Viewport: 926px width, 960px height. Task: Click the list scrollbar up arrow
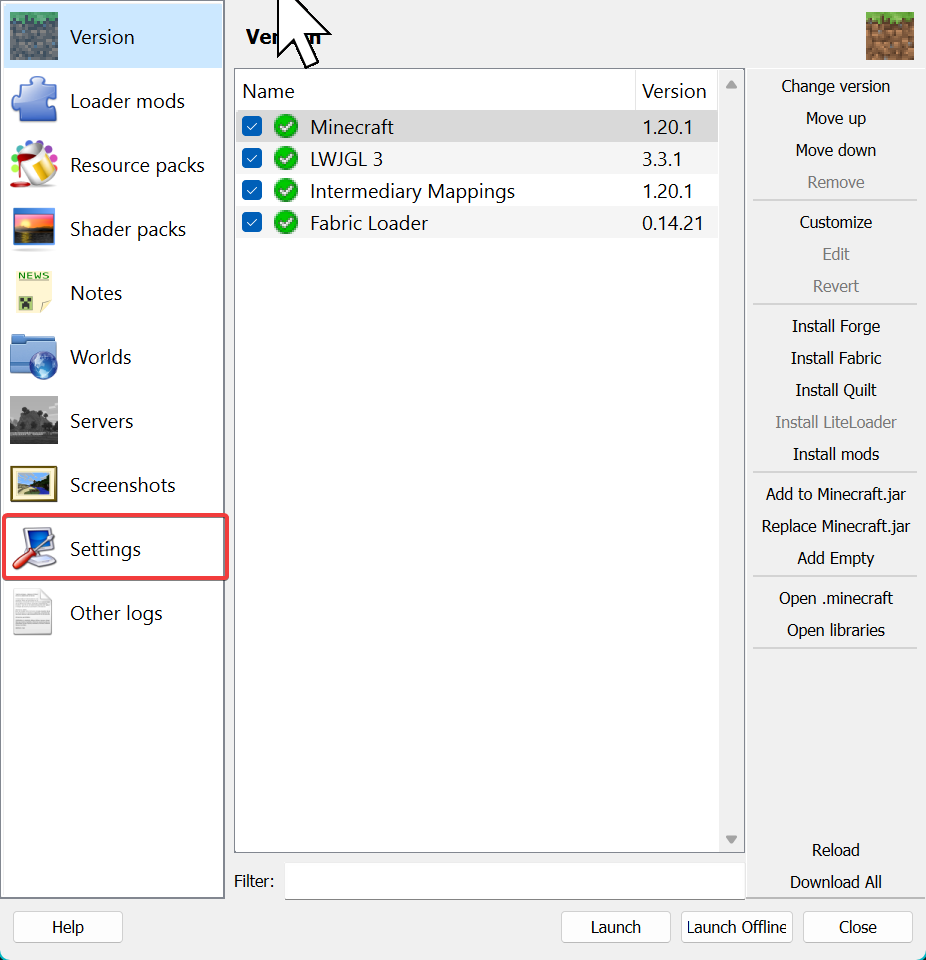pos(731,85)
